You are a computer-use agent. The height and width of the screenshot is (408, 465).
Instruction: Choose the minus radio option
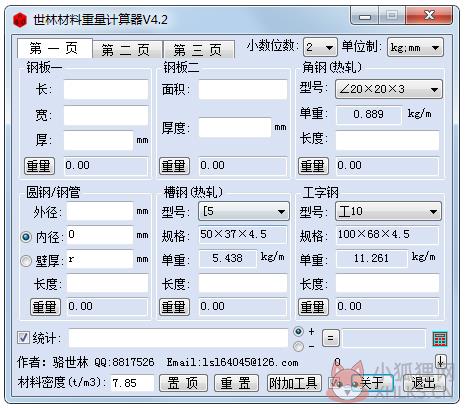pyautogui.click(x=298, y=346)
